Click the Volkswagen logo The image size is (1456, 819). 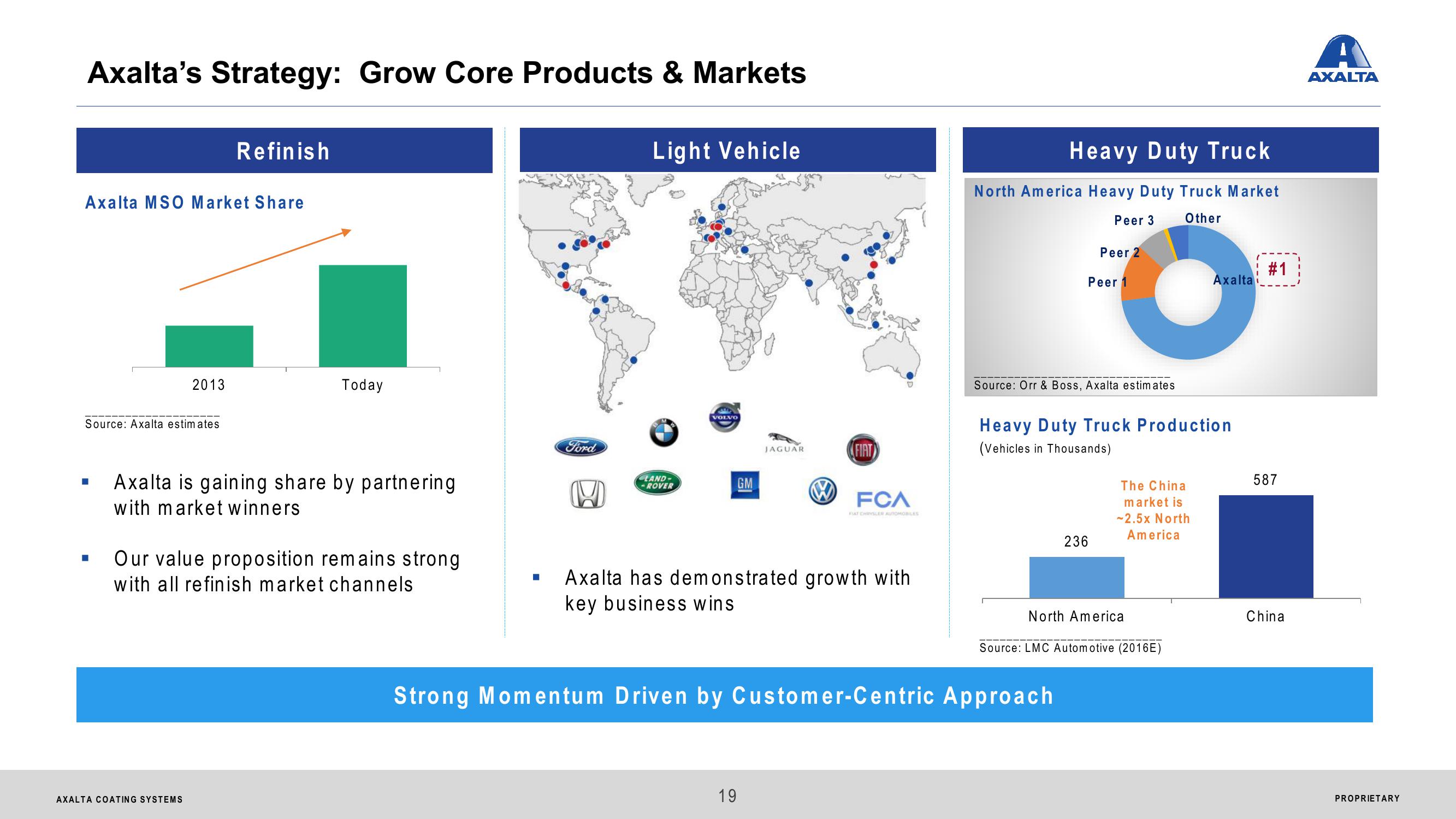[x=822, y=491]
